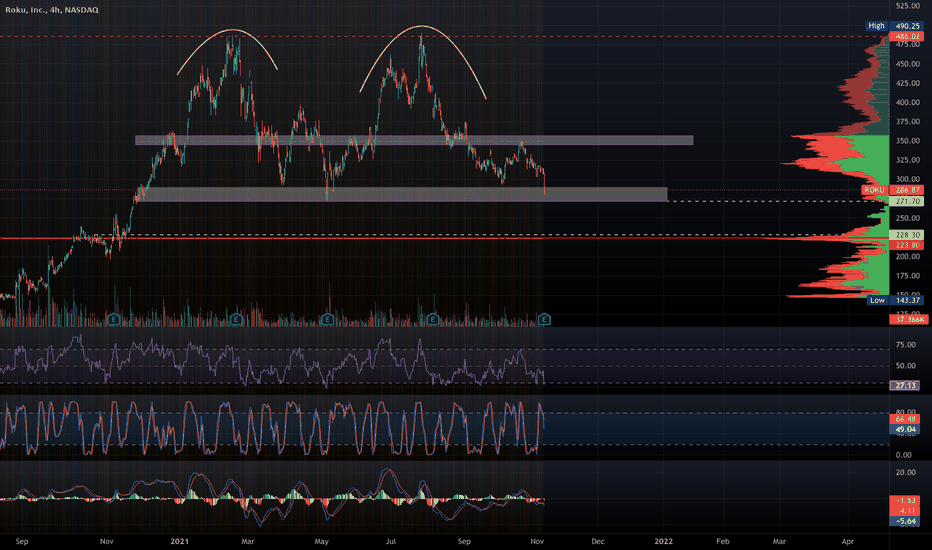Click the Jul label on the time axis
932x550 pixels.
click(391, 541)
